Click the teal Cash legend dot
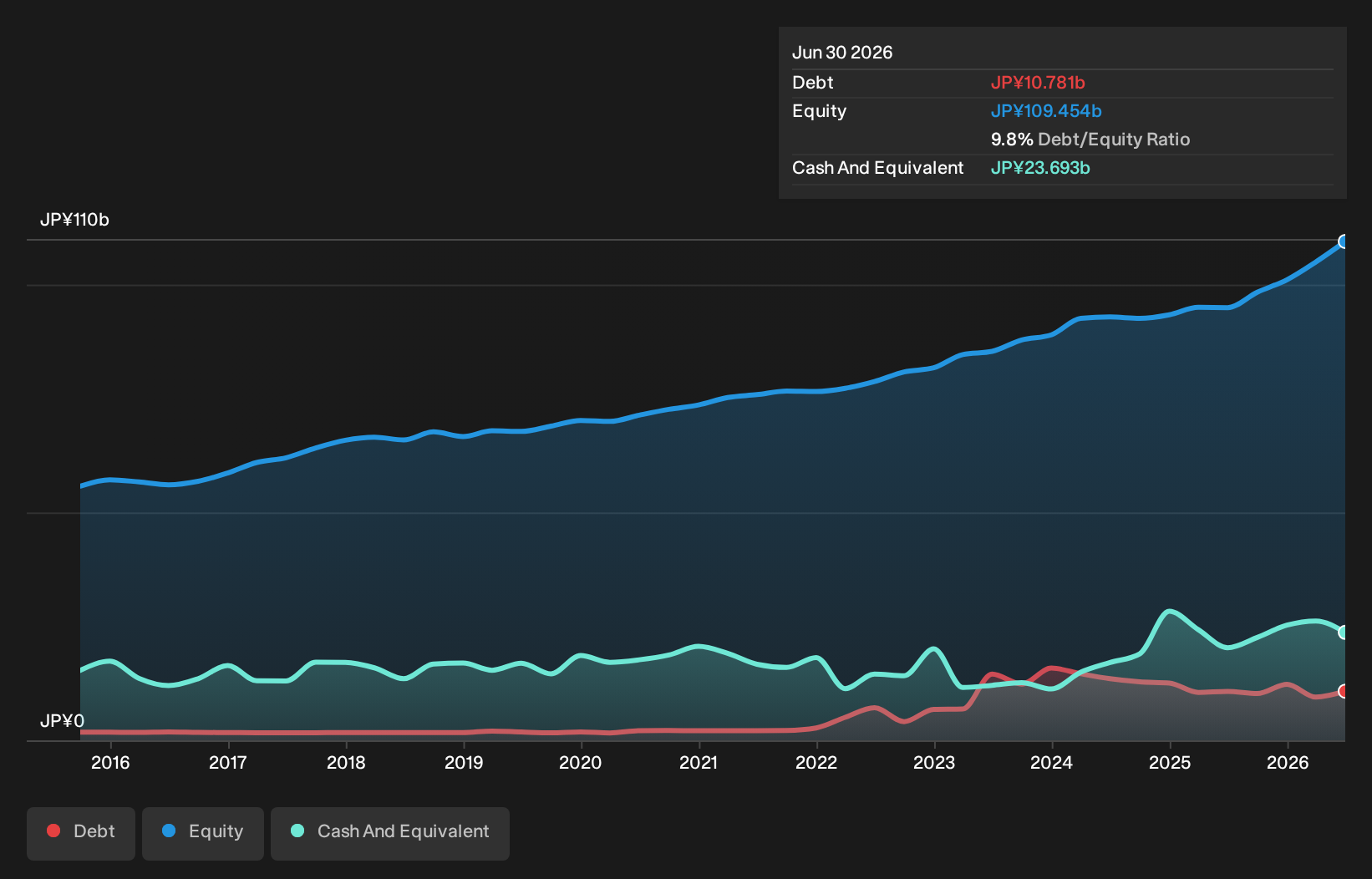 [x=297, y=831]
